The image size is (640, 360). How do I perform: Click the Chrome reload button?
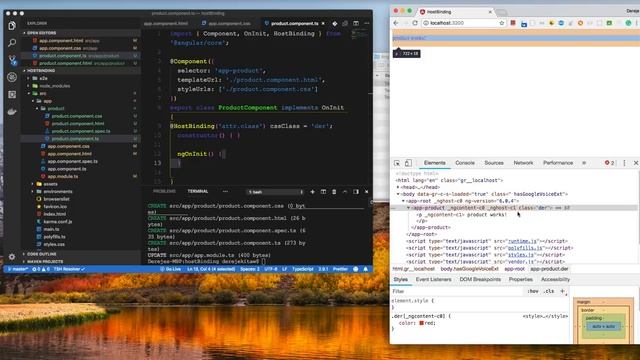point(415,23)
